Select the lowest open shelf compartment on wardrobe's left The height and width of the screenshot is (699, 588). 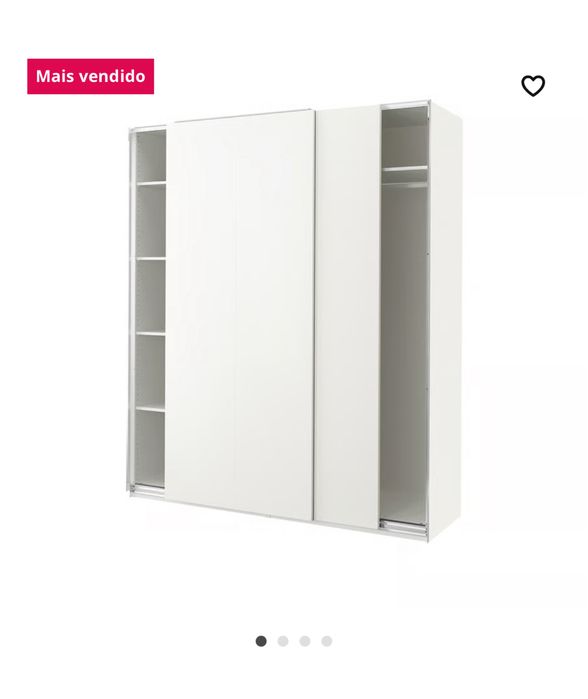point(150,449)
